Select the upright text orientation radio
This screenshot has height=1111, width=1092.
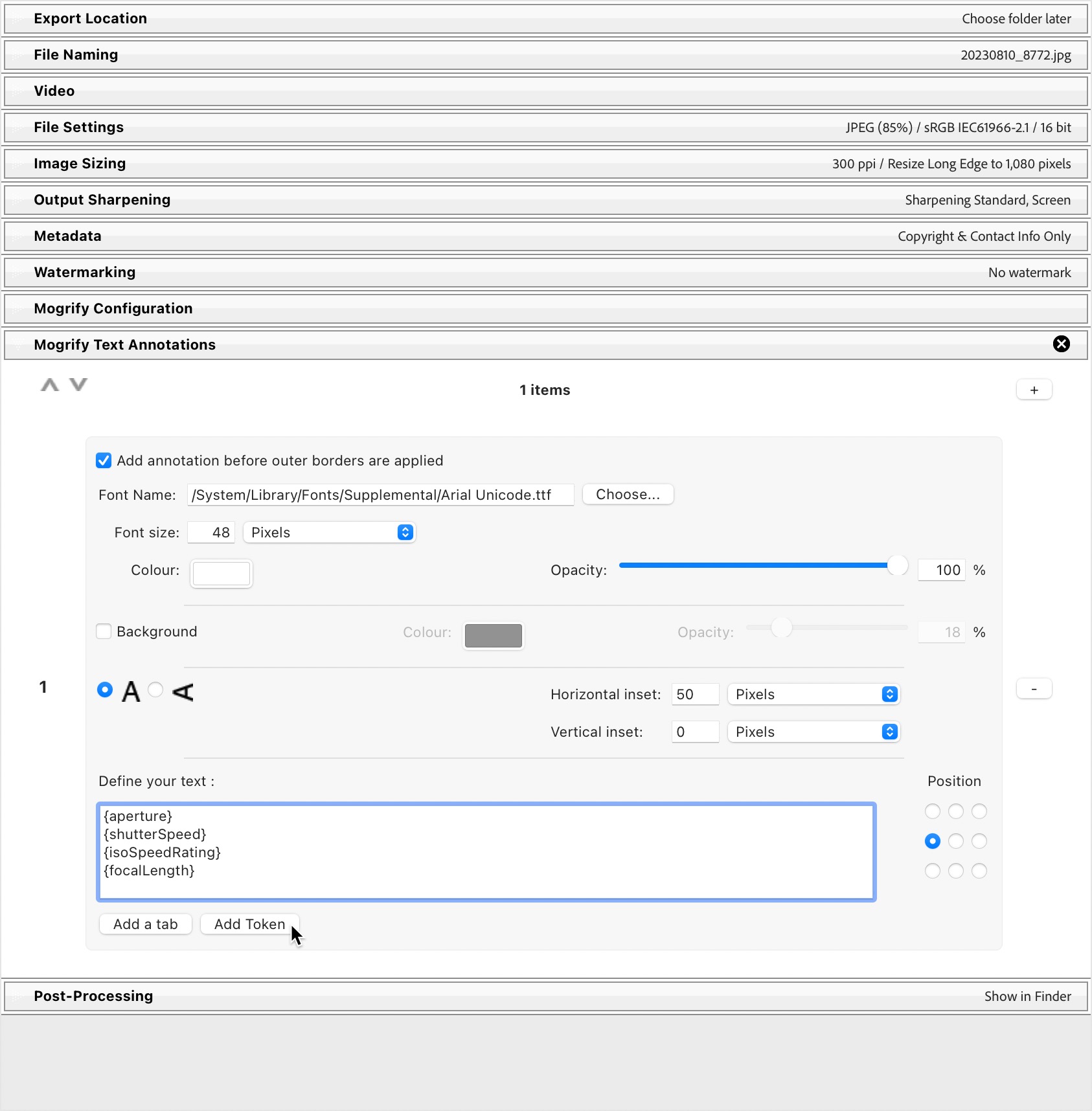pyautogui.click(x=105, y=690)
